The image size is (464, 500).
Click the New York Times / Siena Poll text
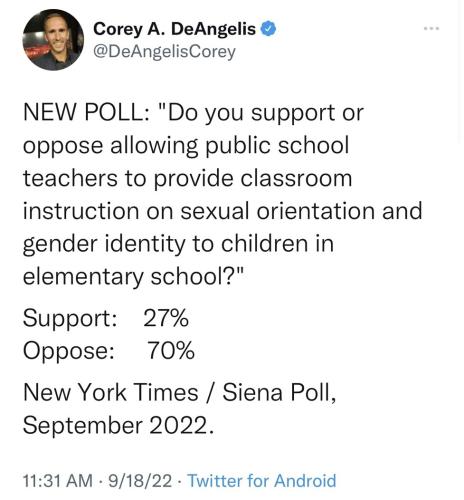(179, 392)
